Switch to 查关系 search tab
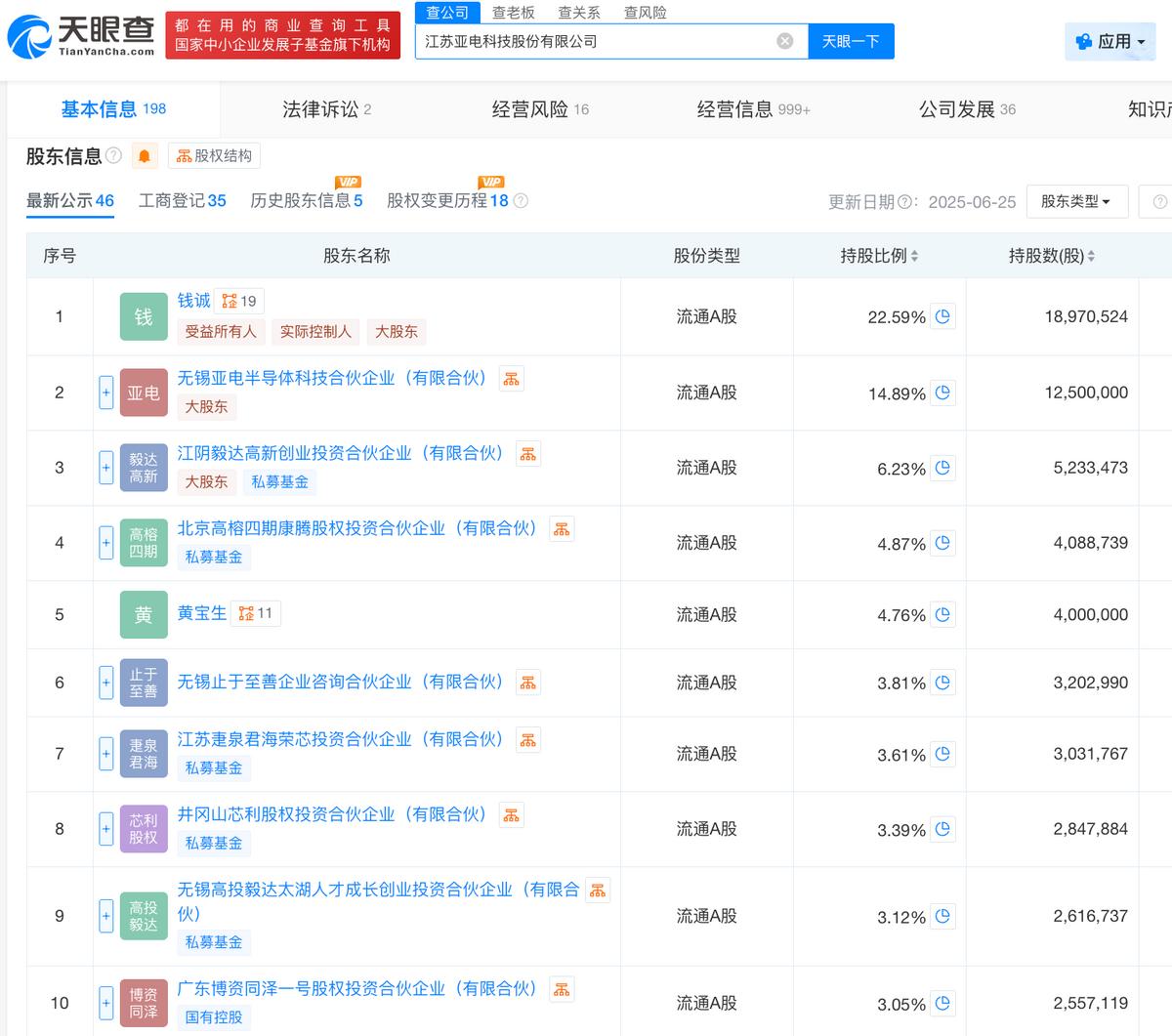This screenshot has width=1172, height=1036. [579, 13]
